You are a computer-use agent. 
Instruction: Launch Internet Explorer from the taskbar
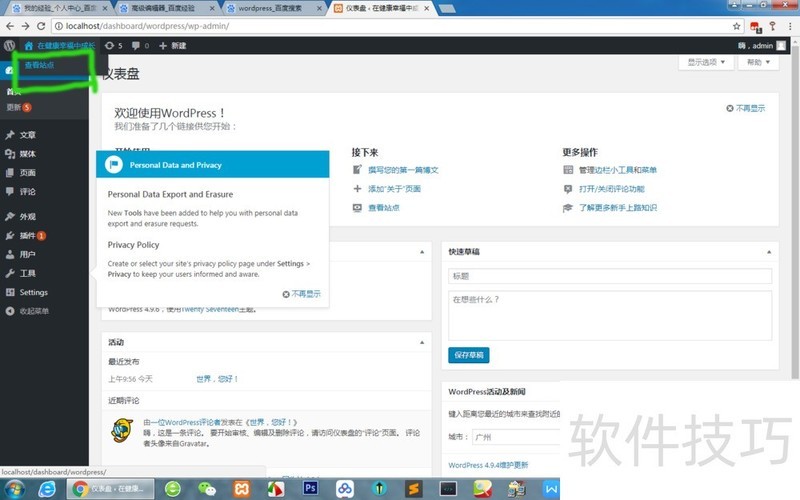coord(46,489)
